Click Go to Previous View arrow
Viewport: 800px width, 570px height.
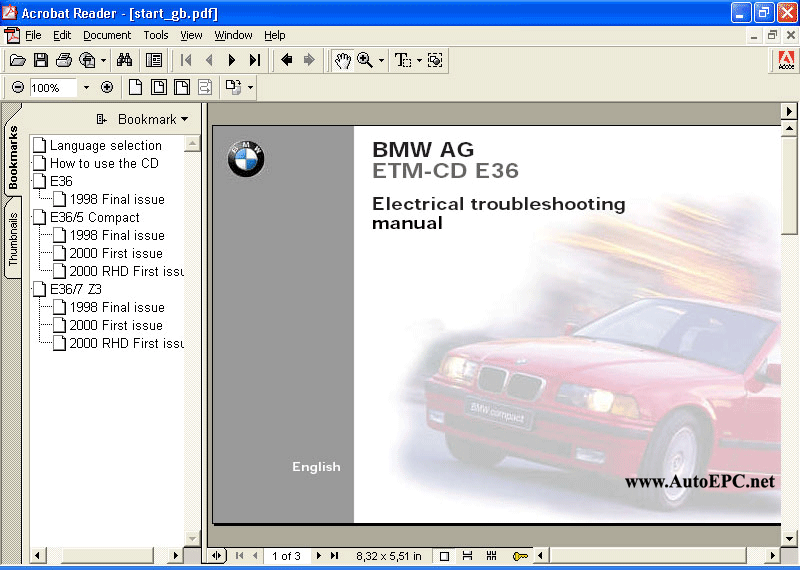pyautogui.click(x=287, y=60)
